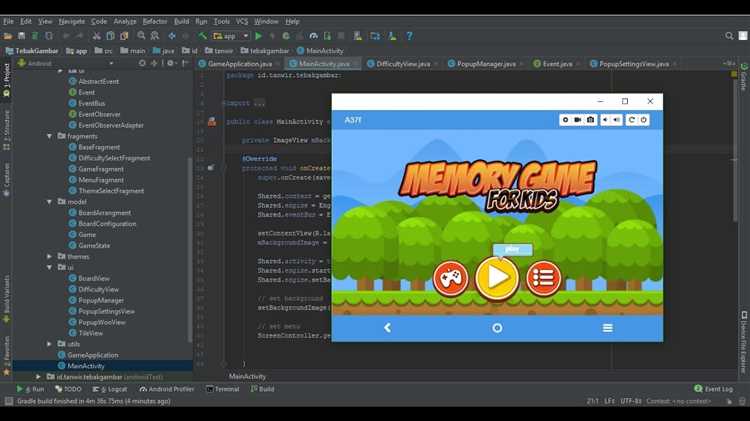Tap the emulator back arrow button

pos(387,328)
